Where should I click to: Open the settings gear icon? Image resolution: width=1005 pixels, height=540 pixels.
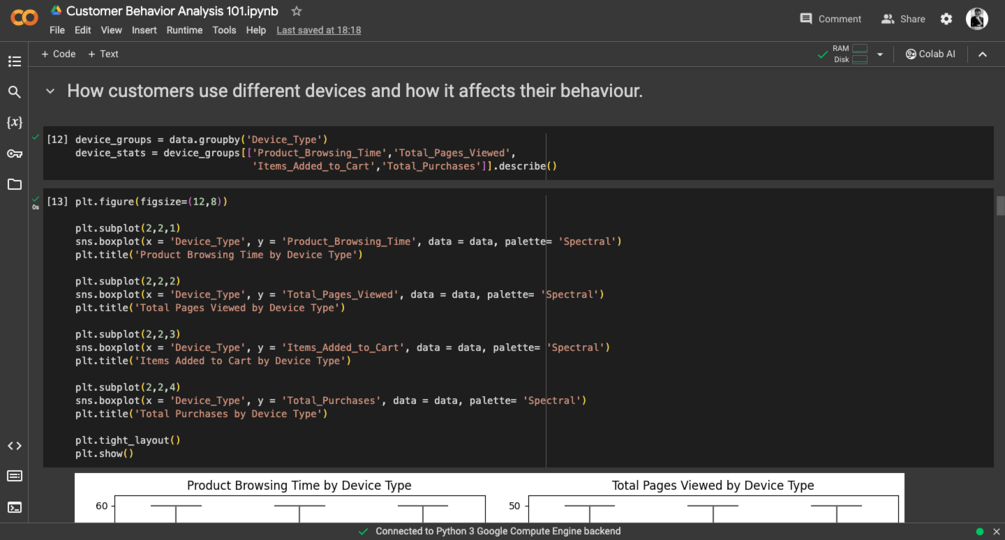click(946, 19)
